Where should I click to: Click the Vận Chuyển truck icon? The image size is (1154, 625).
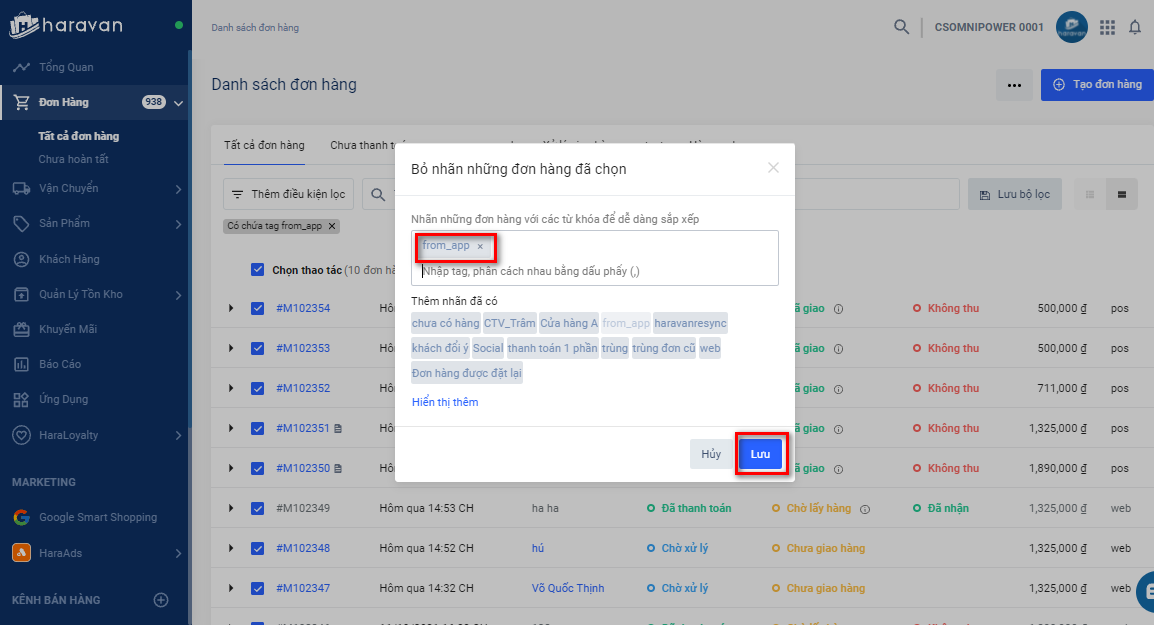(21, 188)
